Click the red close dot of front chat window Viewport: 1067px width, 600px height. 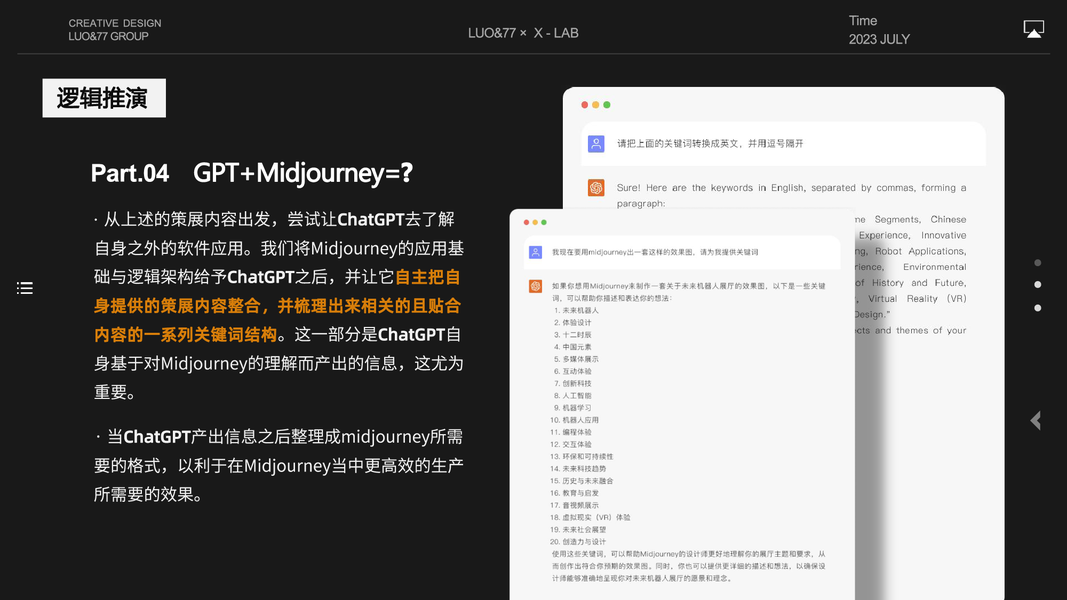tap(526, 222)
